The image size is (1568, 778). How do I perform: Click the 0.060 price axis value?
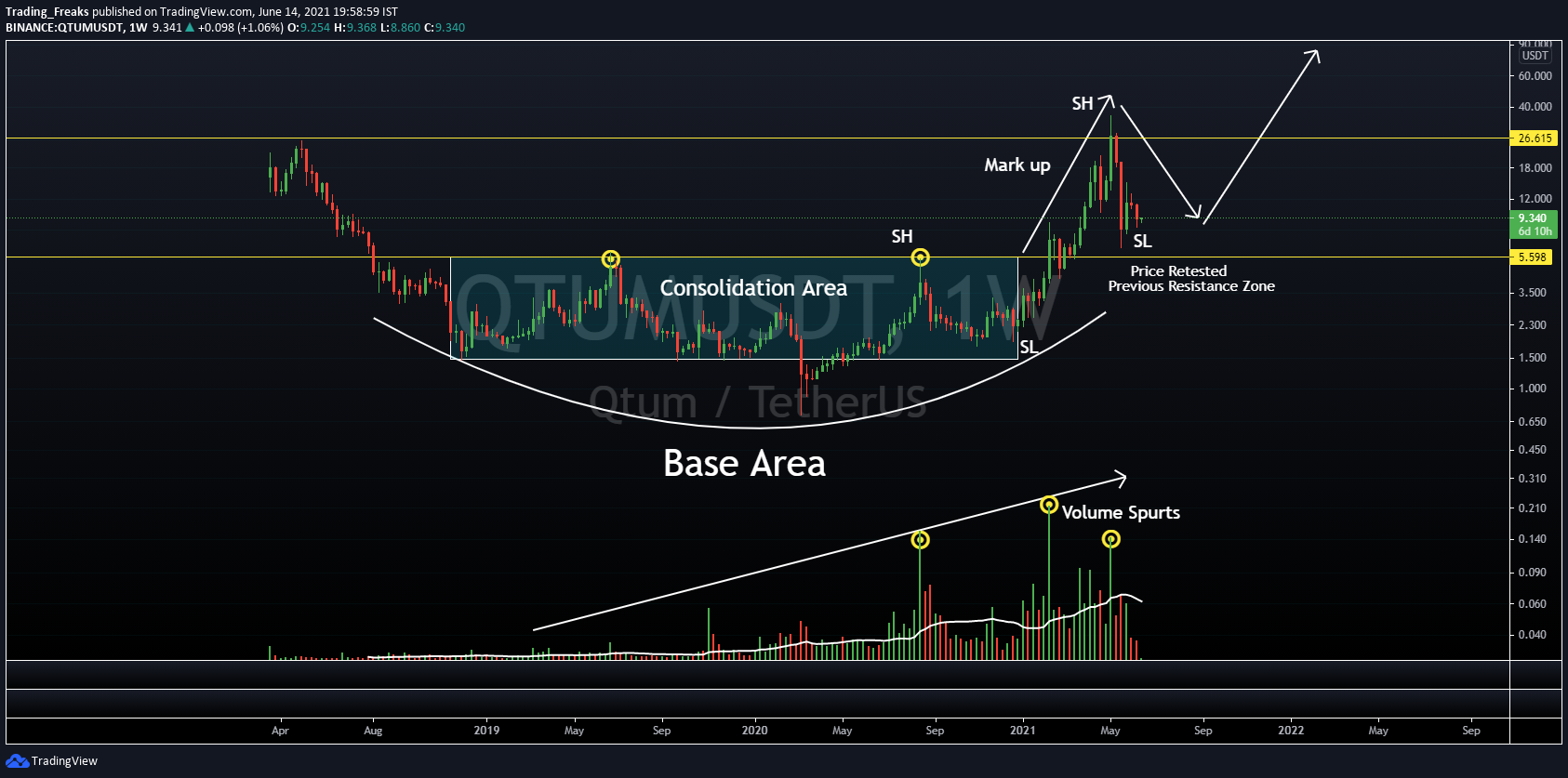1533,604
